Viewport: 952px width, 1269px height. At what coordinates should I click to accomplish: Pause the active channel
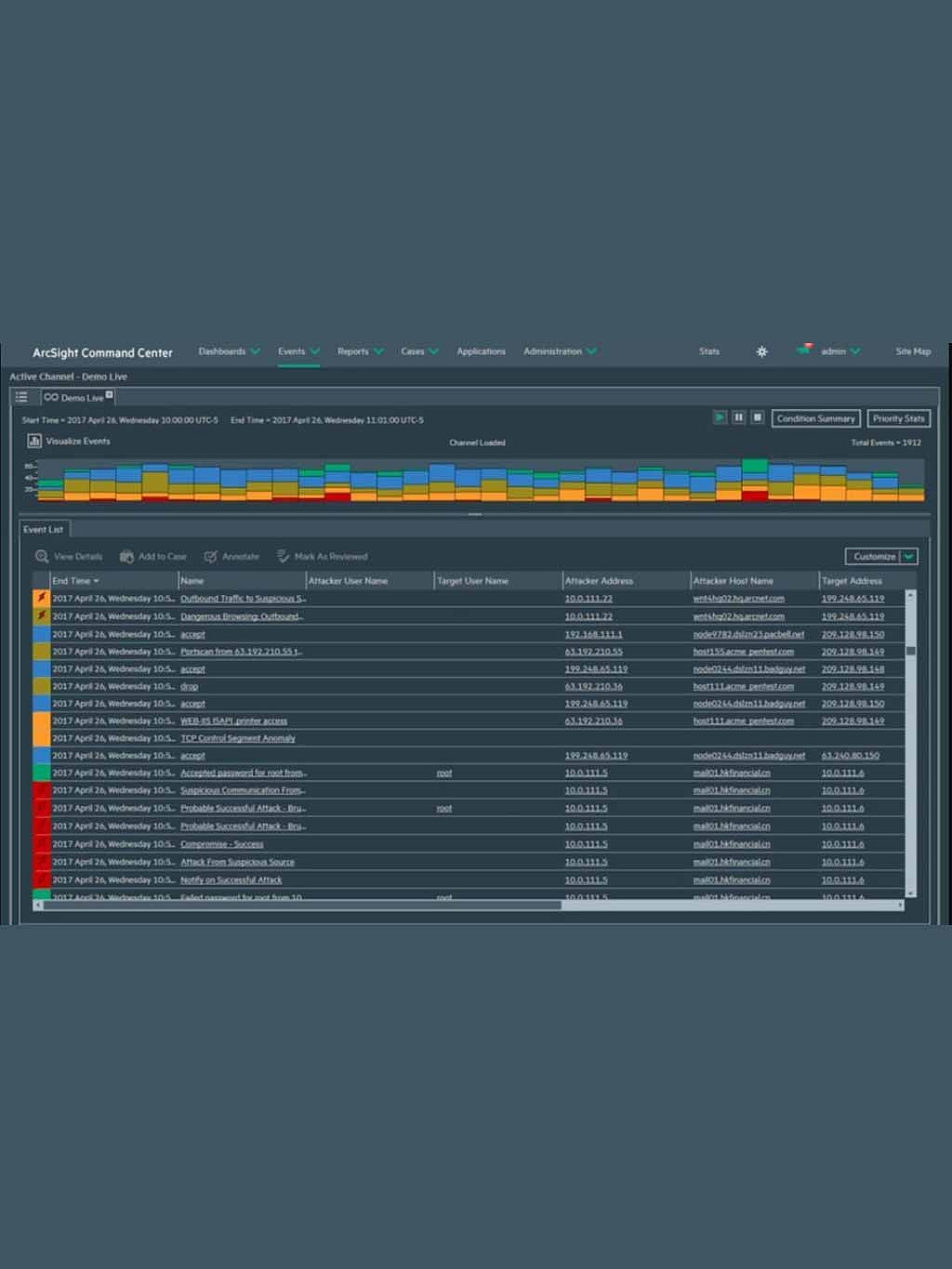coord(738,417)
